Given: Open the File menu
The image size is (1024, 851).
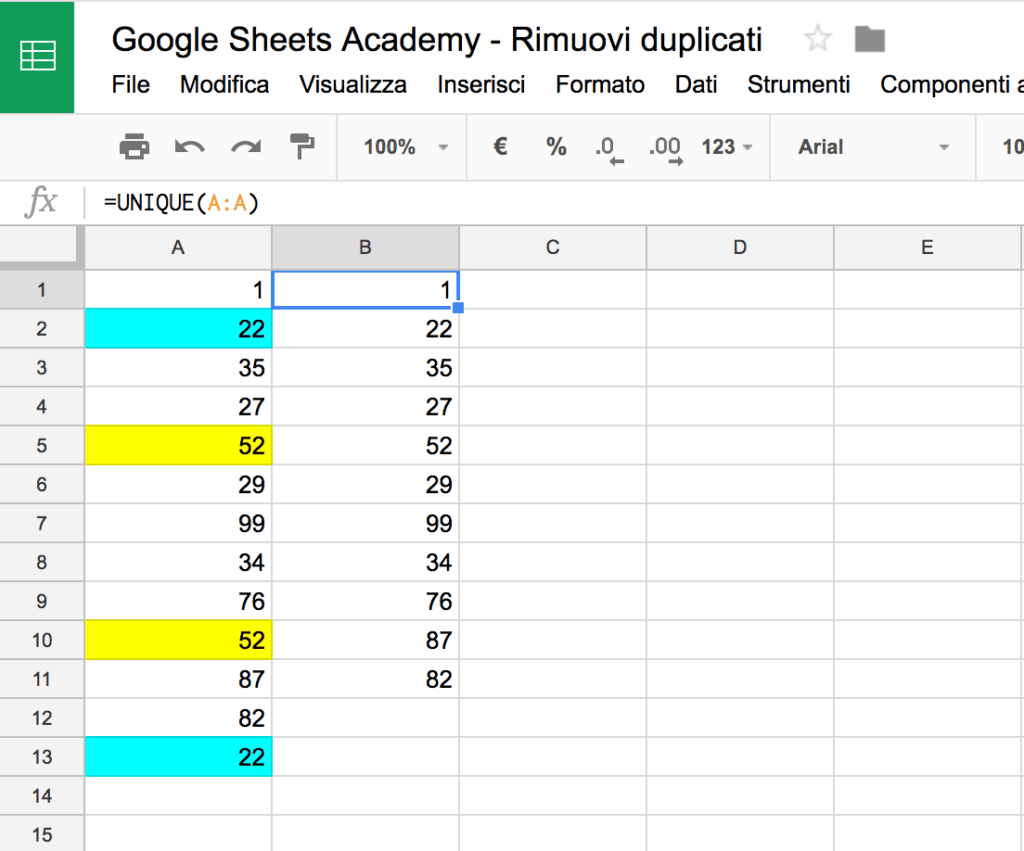Looking at the screenshot, I should pyautogui.click(x=131, y=84).
